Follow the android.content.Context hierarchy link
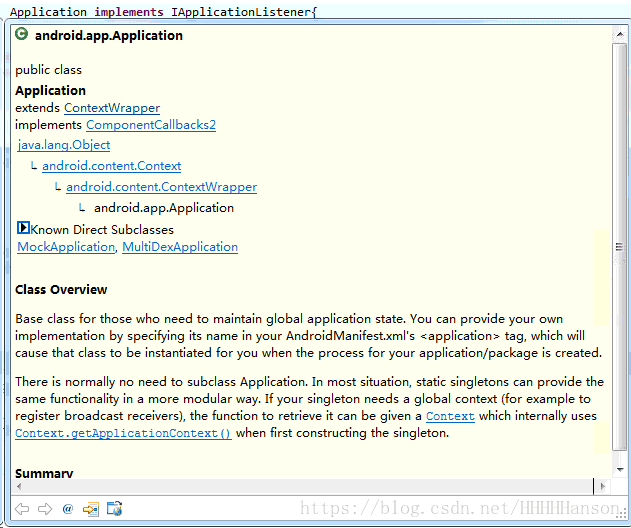The height and width of the screenshot is (528, 631). [x=111, y=166]
